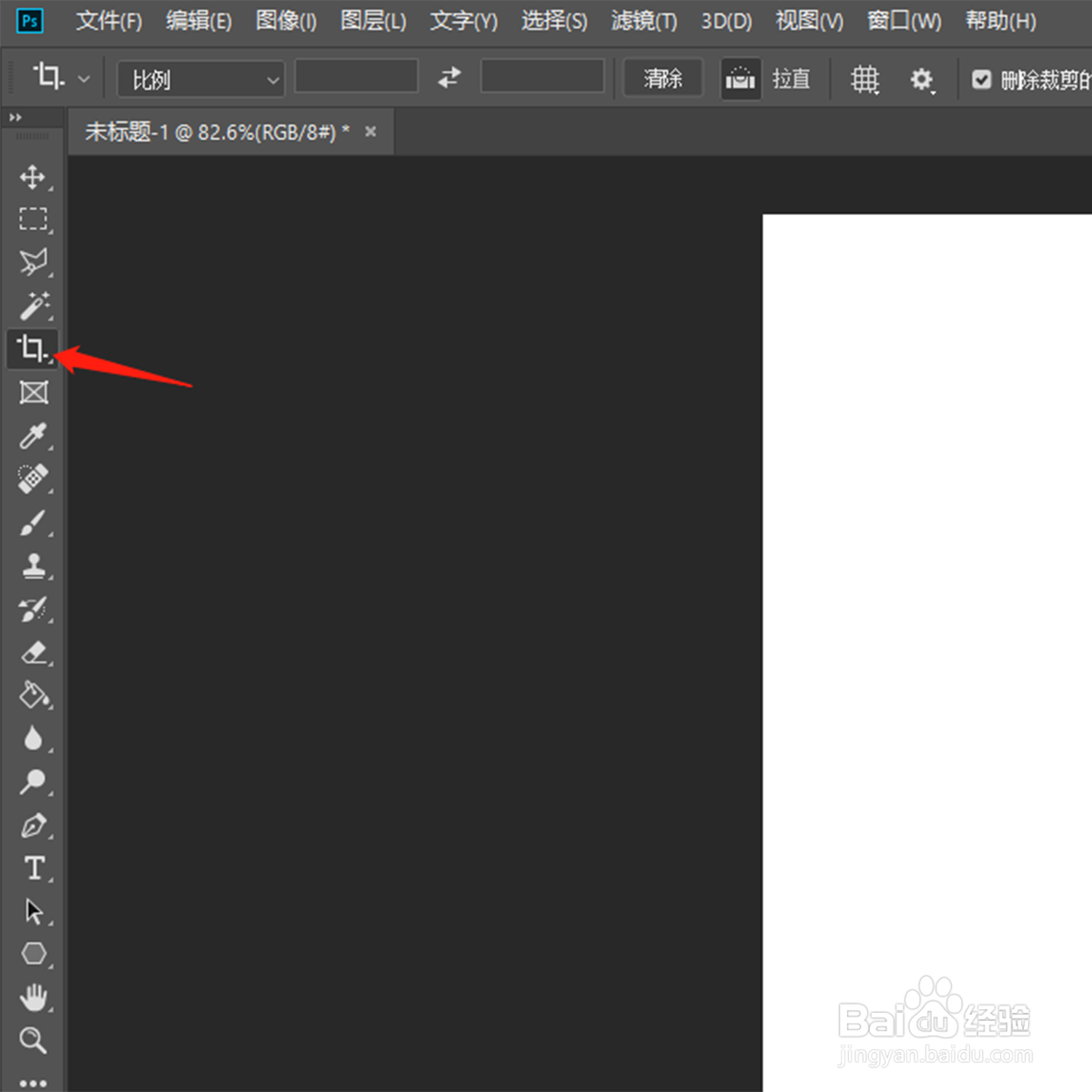Open crop settings gear menu
1092x1092 pixels.
click(922, 80)
